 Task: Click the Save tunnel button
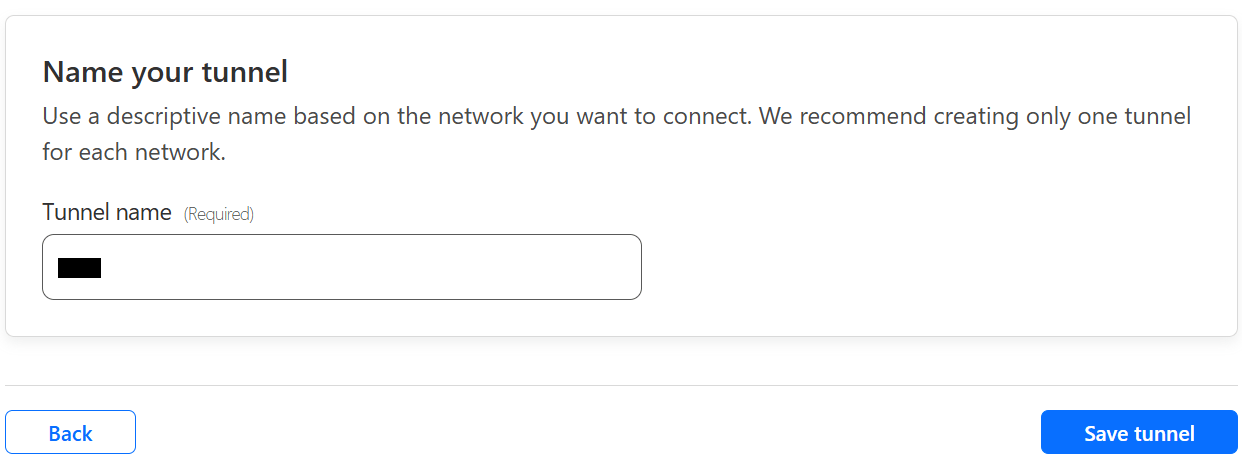coord(1139,433)
